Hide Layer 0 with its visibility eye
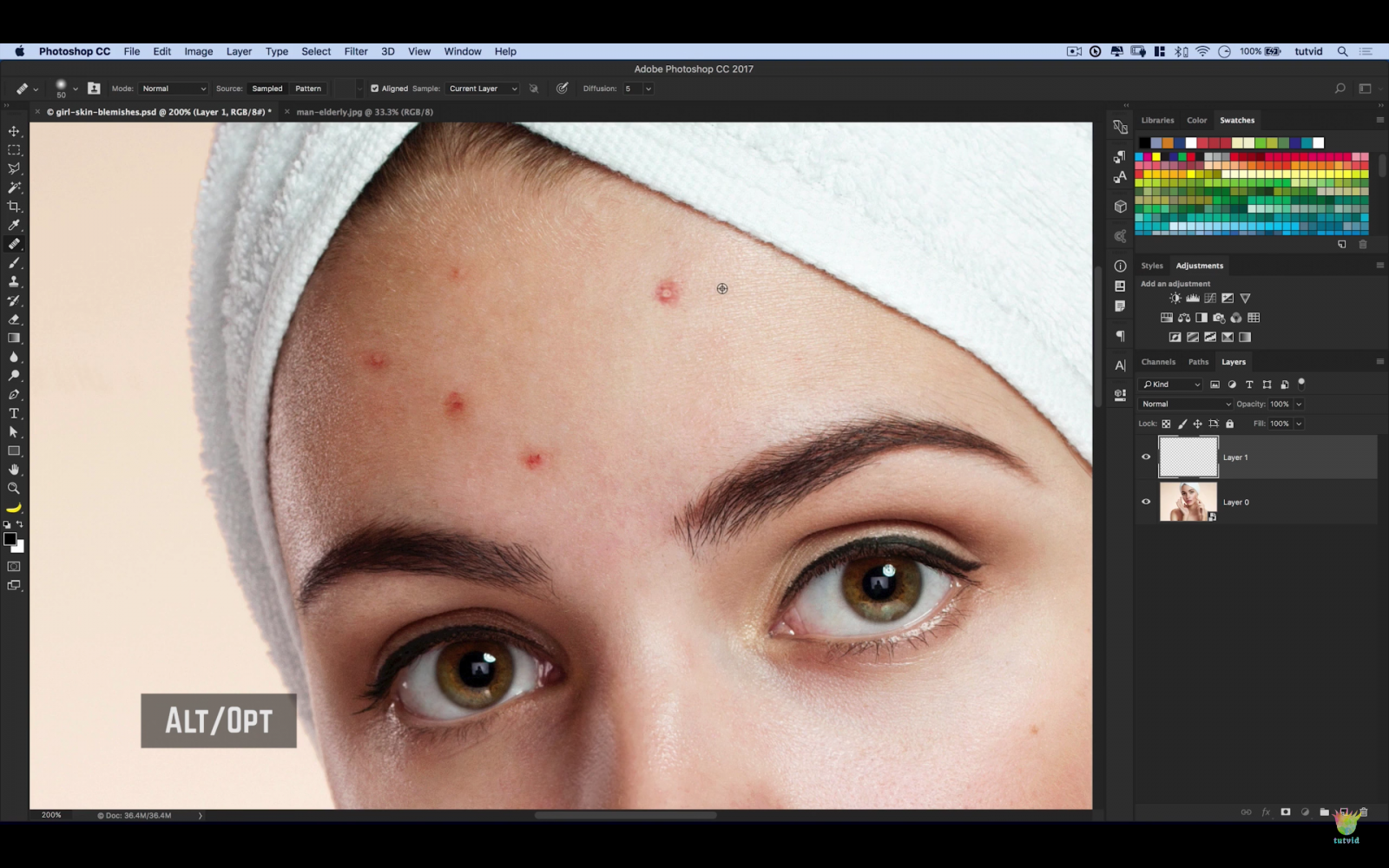This screenshot has width=1389, height=868. tap(1146, 502)
